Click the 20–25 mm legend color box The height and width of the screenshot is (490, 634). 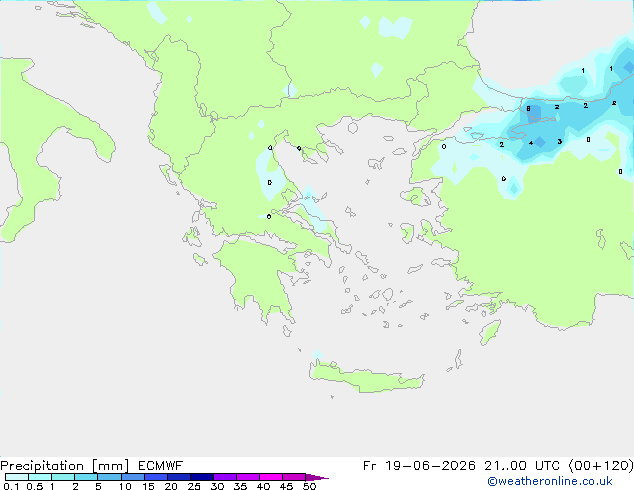pyautogui.click(x=179, y=477)
